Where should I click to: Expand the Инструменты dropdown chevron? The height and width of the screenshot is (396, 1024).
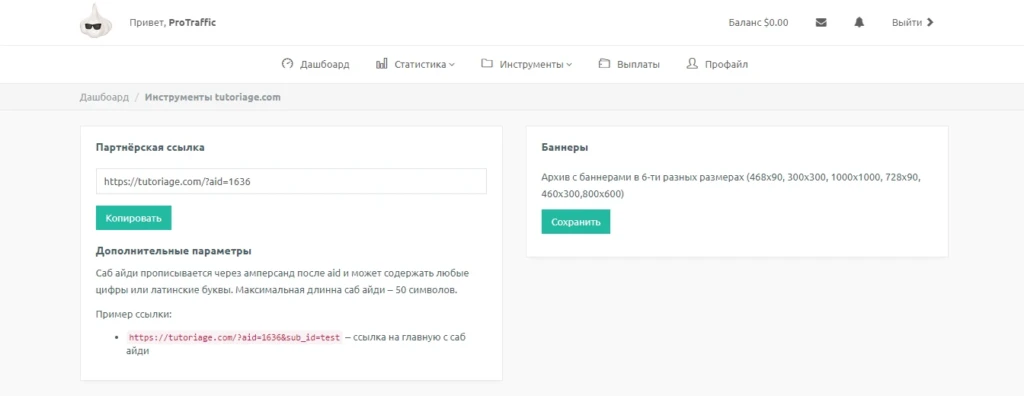coord(569,65)
